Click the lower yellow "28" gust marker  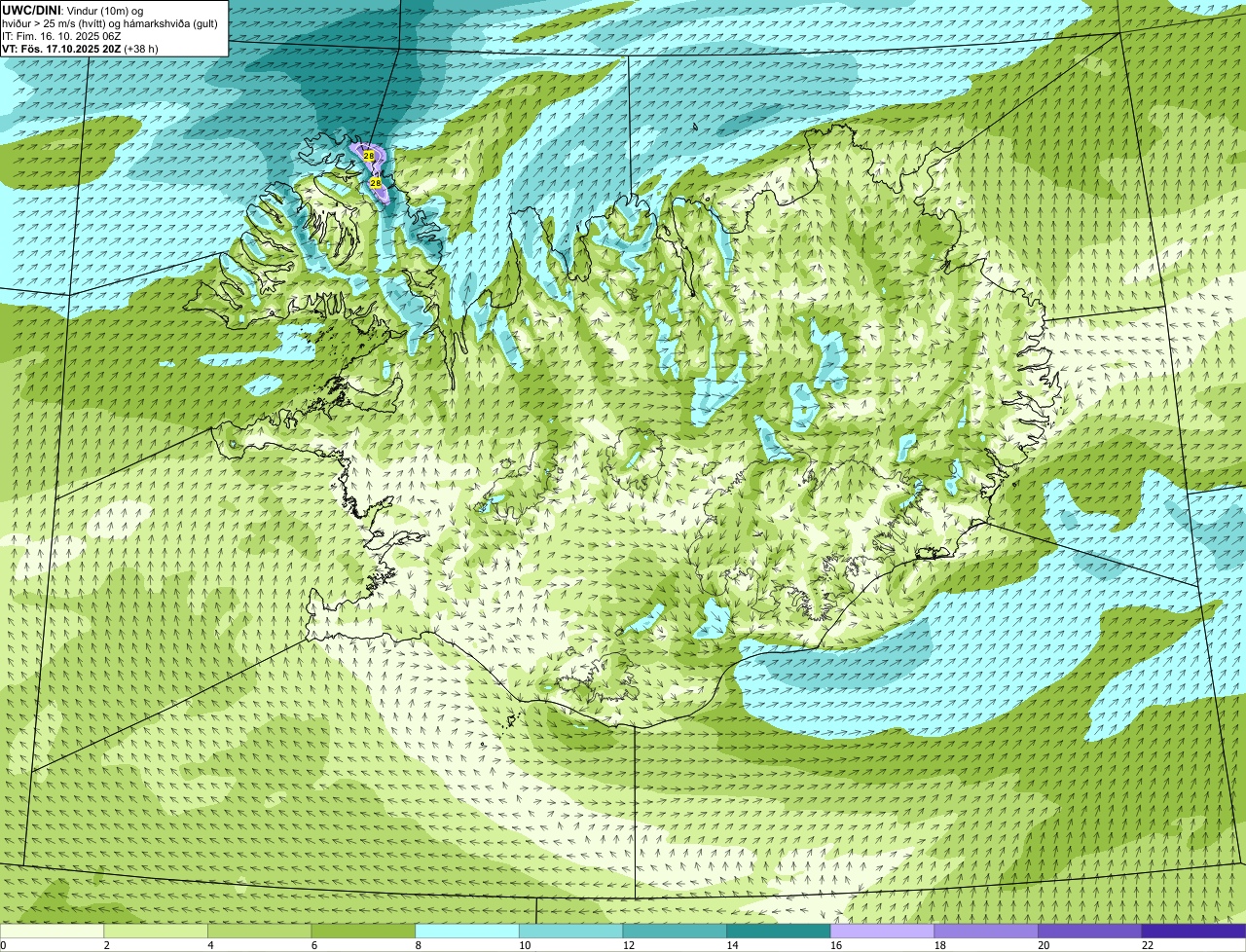click(376, 182)
